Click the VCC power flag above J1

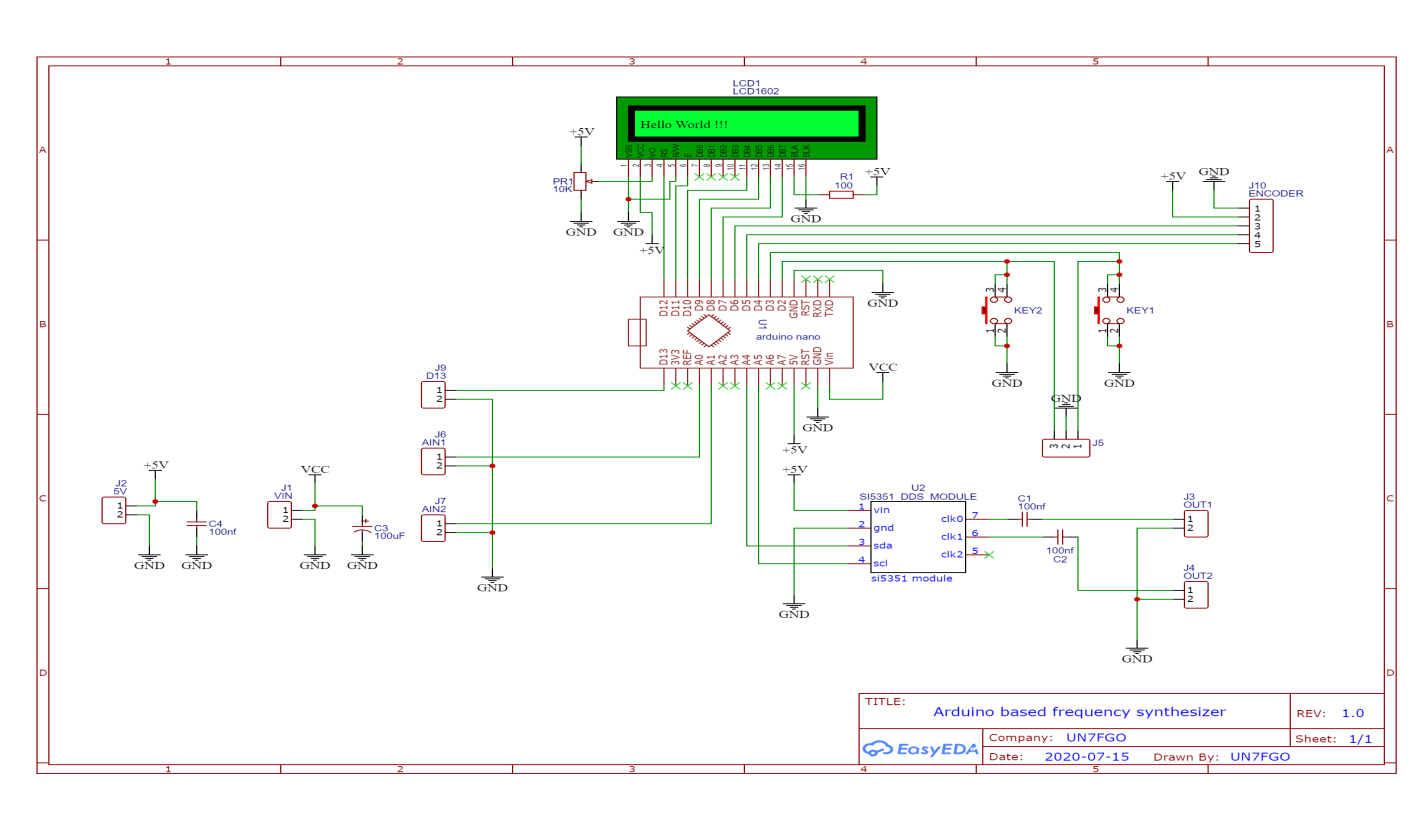(315, 472)
